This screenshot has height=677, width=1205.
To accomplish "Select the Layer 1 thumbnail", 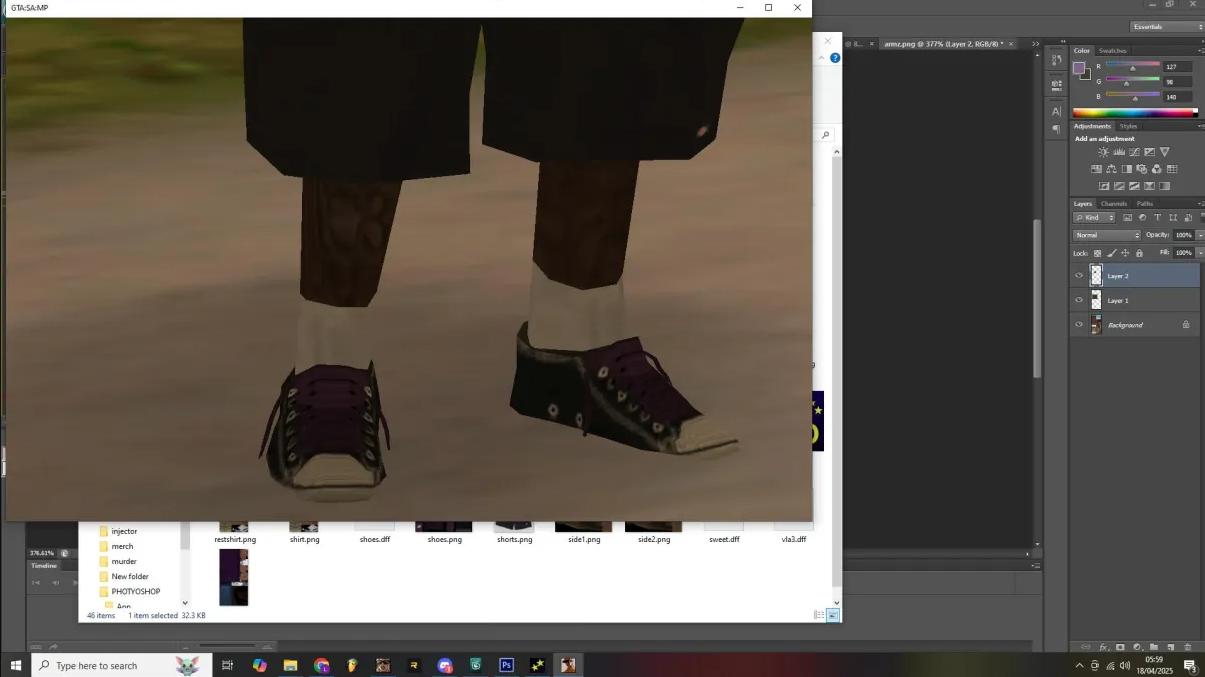I will click(1096, 300).
